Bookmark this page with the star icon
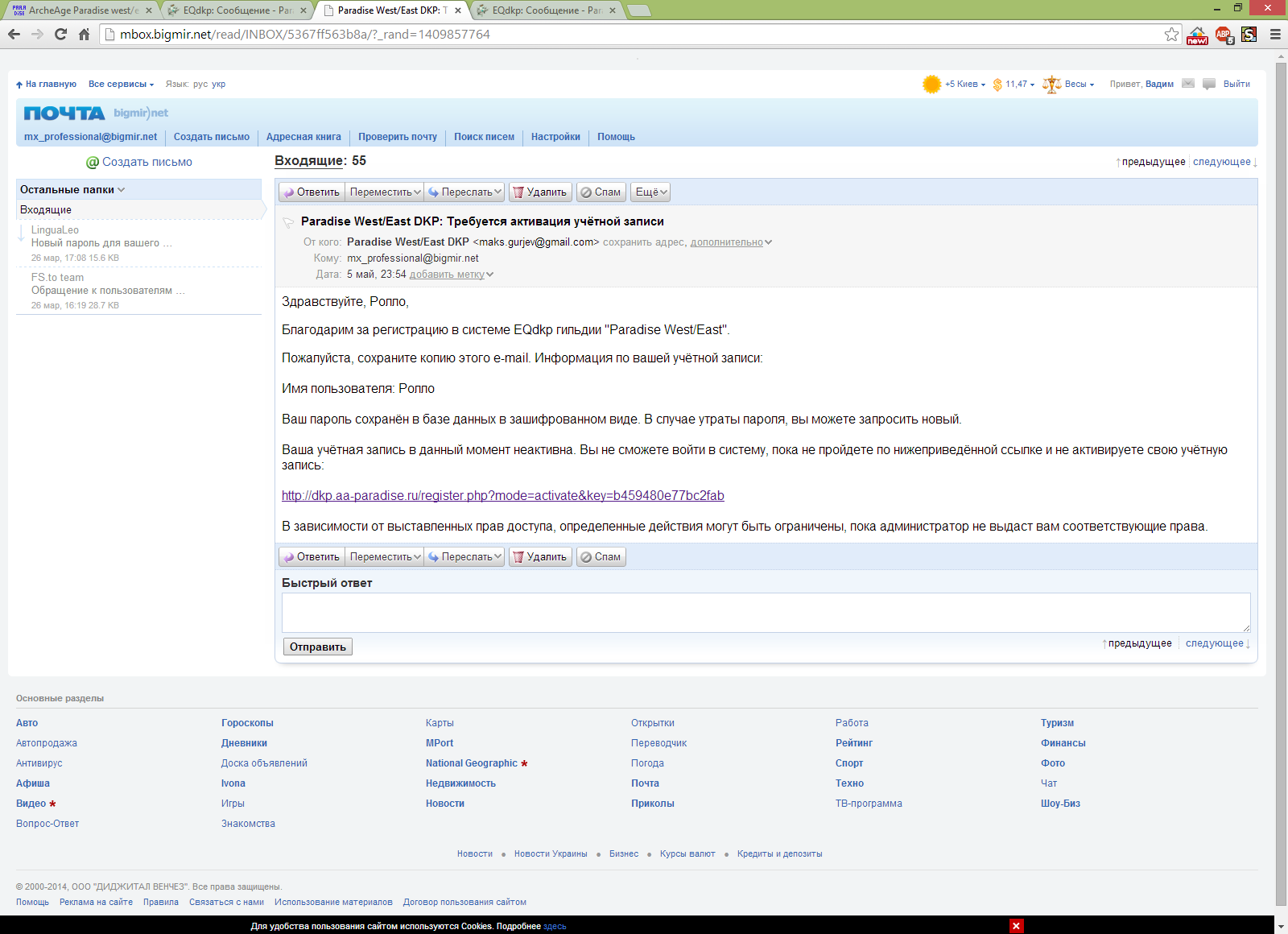The image size is (1288, 934). (x=1171, y=34)
